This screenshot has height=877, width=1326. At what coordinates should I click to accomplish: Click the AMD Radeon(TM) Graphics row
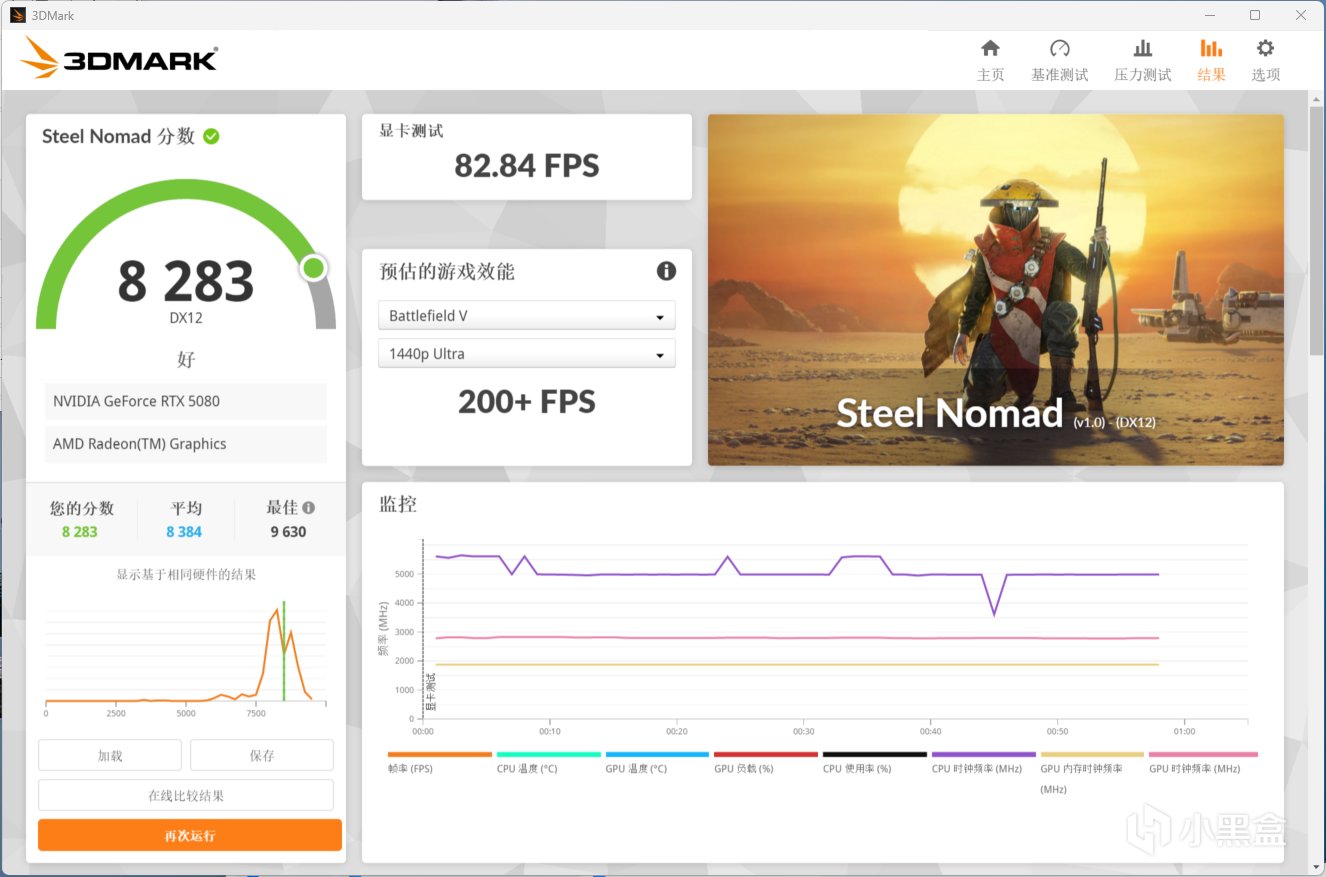186,444
